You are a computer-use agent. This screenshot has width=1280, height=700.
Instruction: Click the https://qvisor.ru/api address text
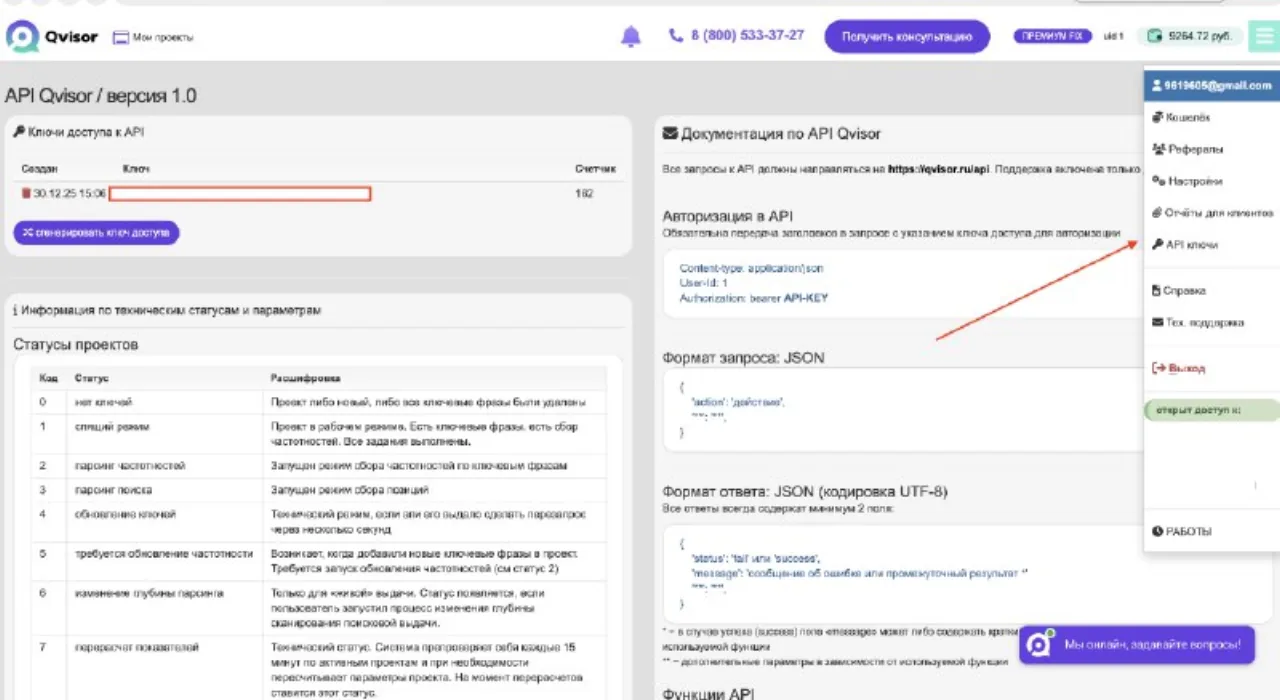(938, 169)
